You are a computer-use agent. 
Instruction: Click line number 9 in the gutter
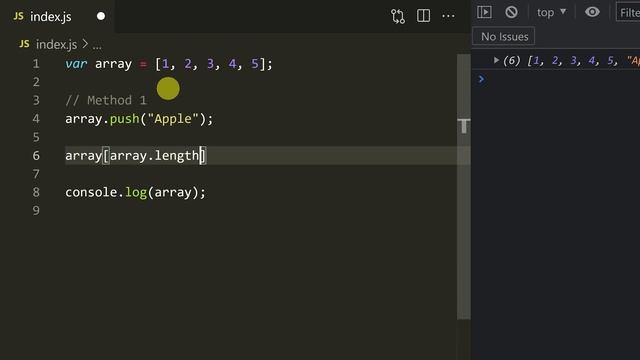tap(36, 211)
